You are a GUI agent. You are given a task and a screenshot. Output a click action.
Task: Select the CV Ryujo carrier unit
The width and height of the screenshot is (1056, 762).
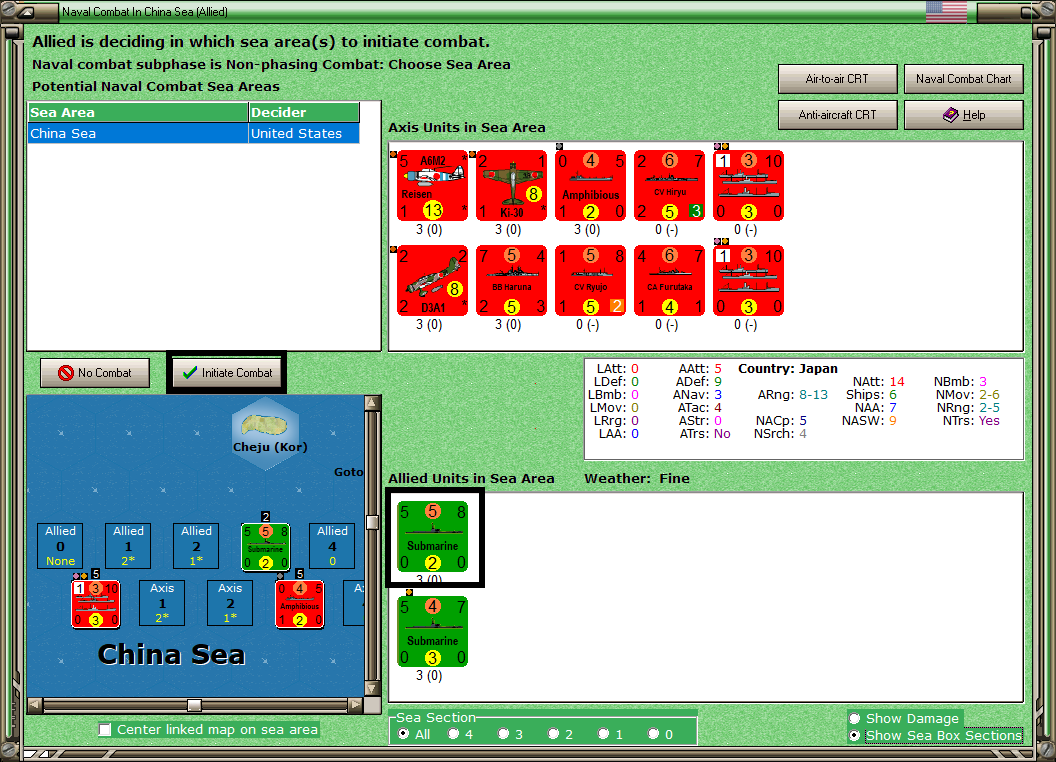(591, 280)
